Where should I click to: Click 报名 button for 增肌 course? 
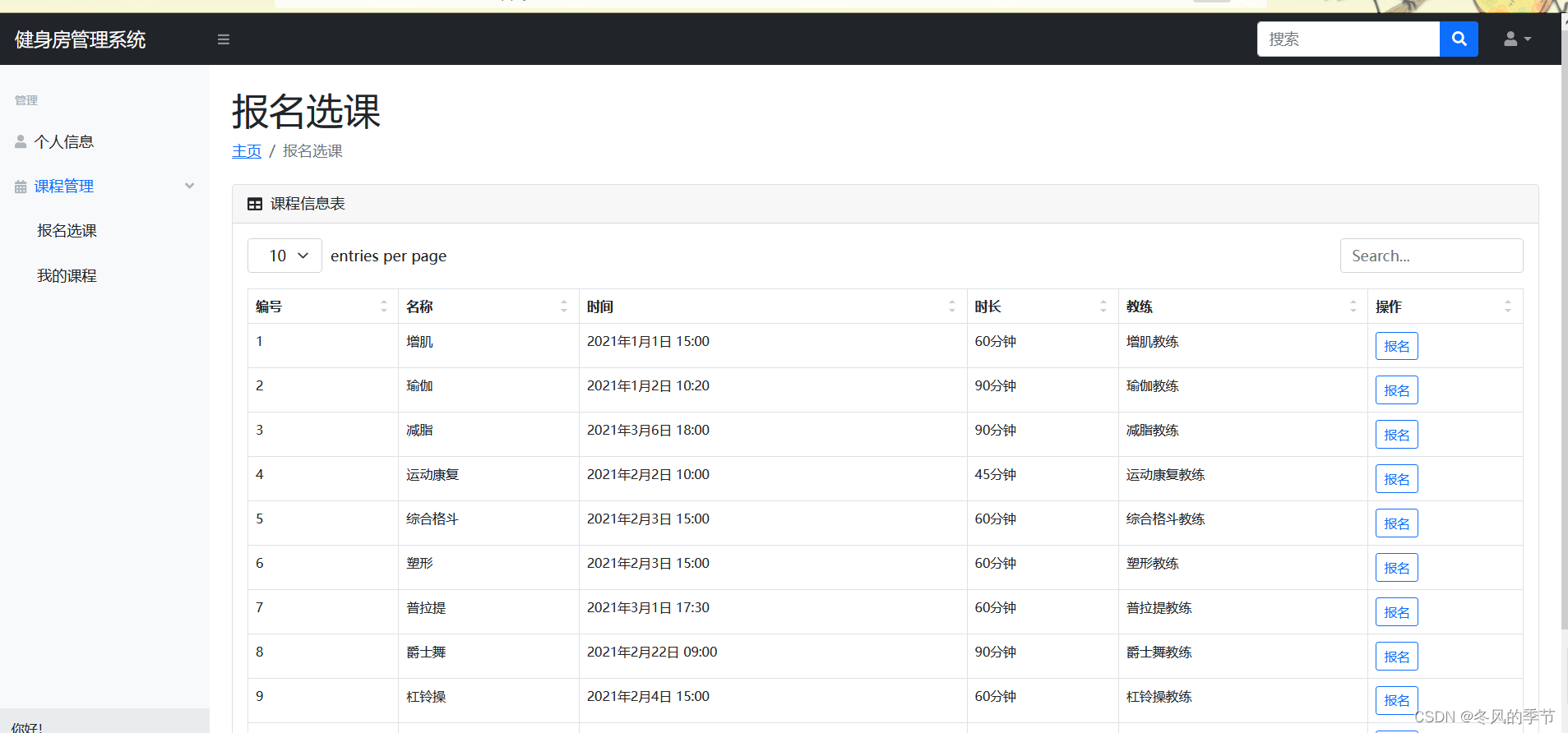click(1396, 346)
